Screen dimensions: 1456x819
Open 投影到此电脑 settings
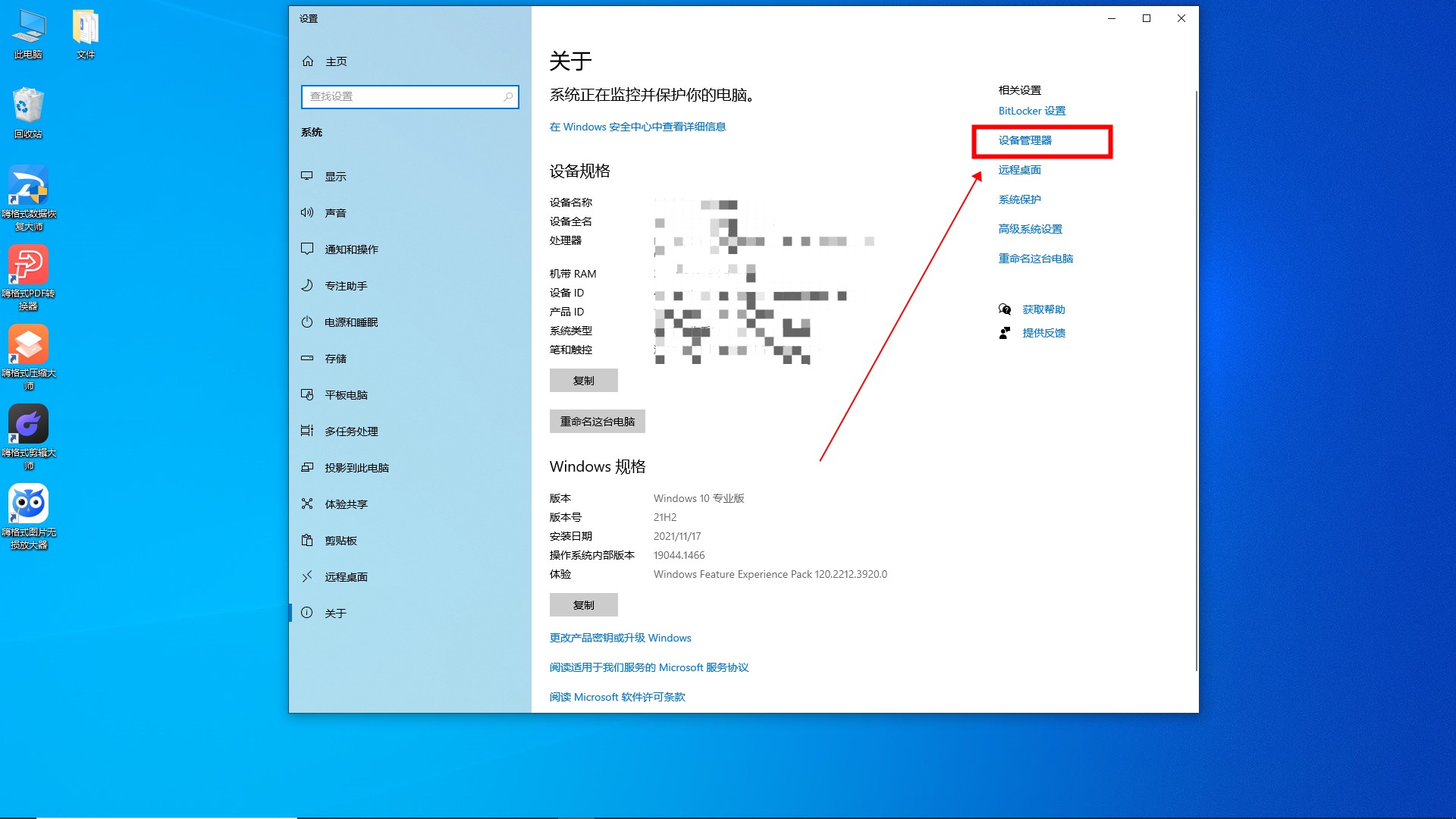pyautogui.click(x=356, y=467)
